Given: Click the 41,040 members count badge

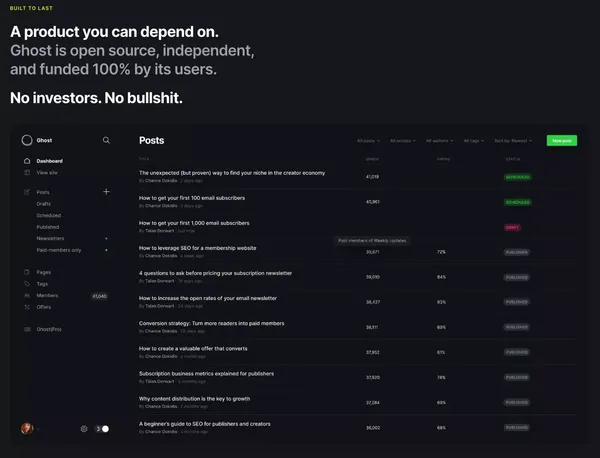Looking at the screenshot, I should (99, 296).
